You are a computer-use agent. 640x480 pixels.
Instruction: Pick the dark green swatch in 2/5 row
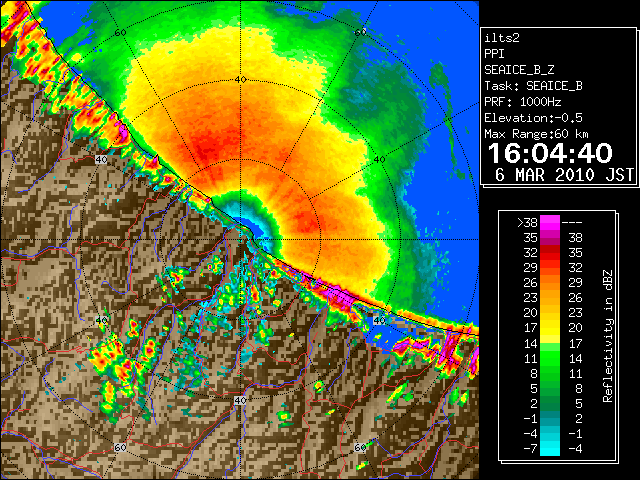click(x=550, y=403)
